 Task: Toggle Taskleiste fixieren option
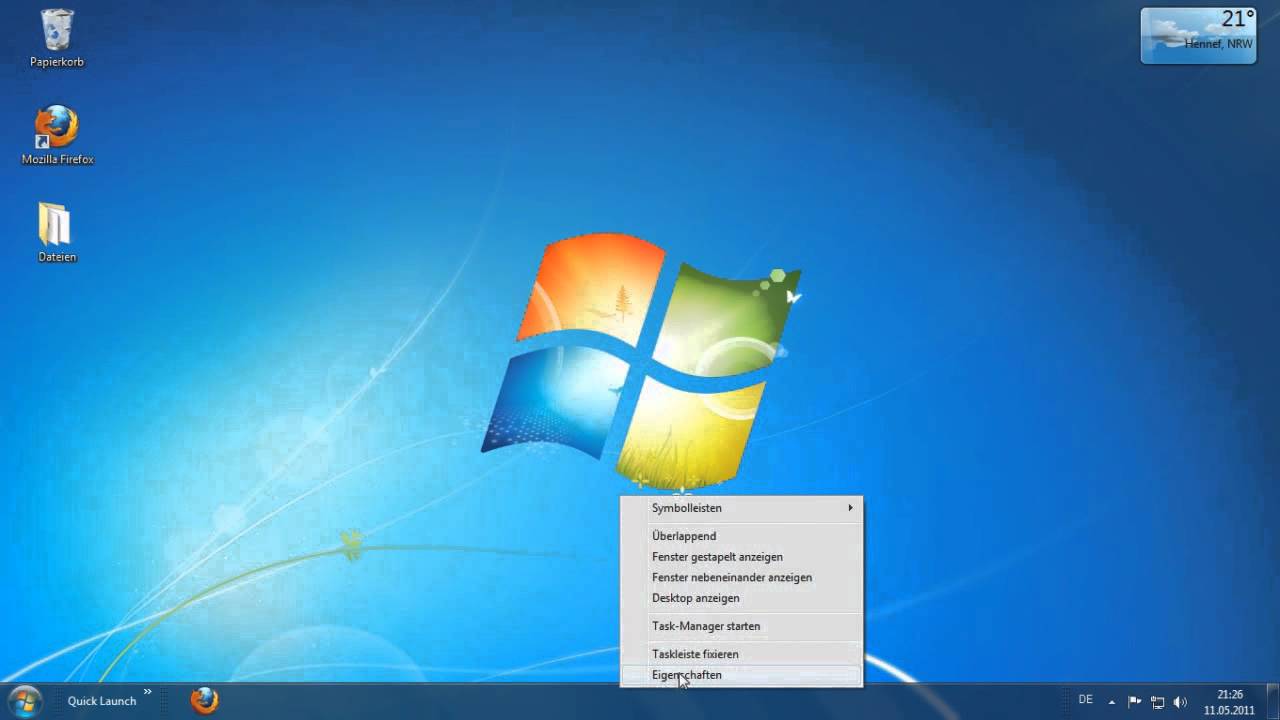[x=742, y=654]
